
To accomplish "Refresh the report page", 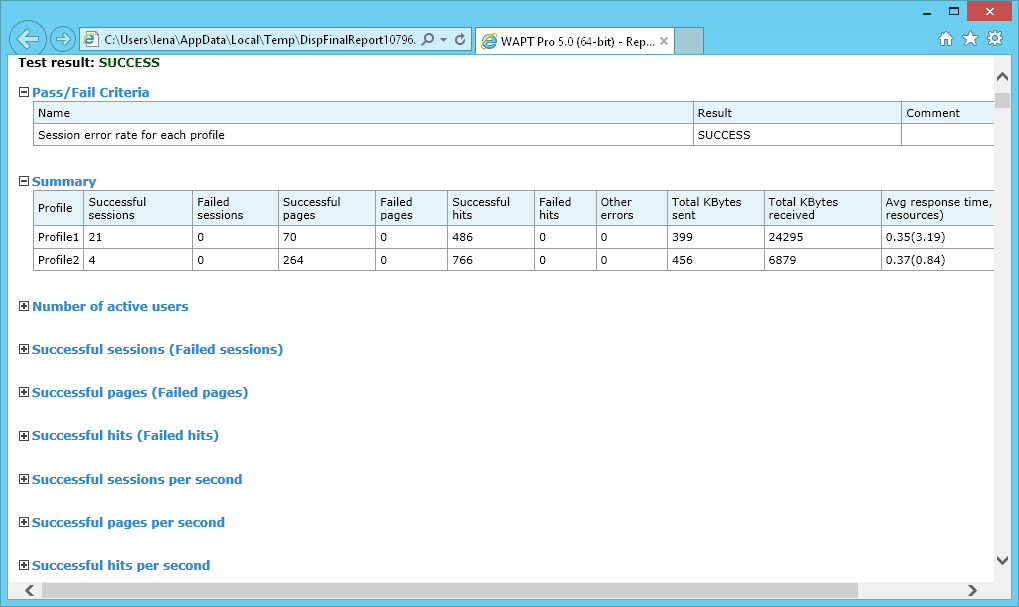I will pos(460,40).
